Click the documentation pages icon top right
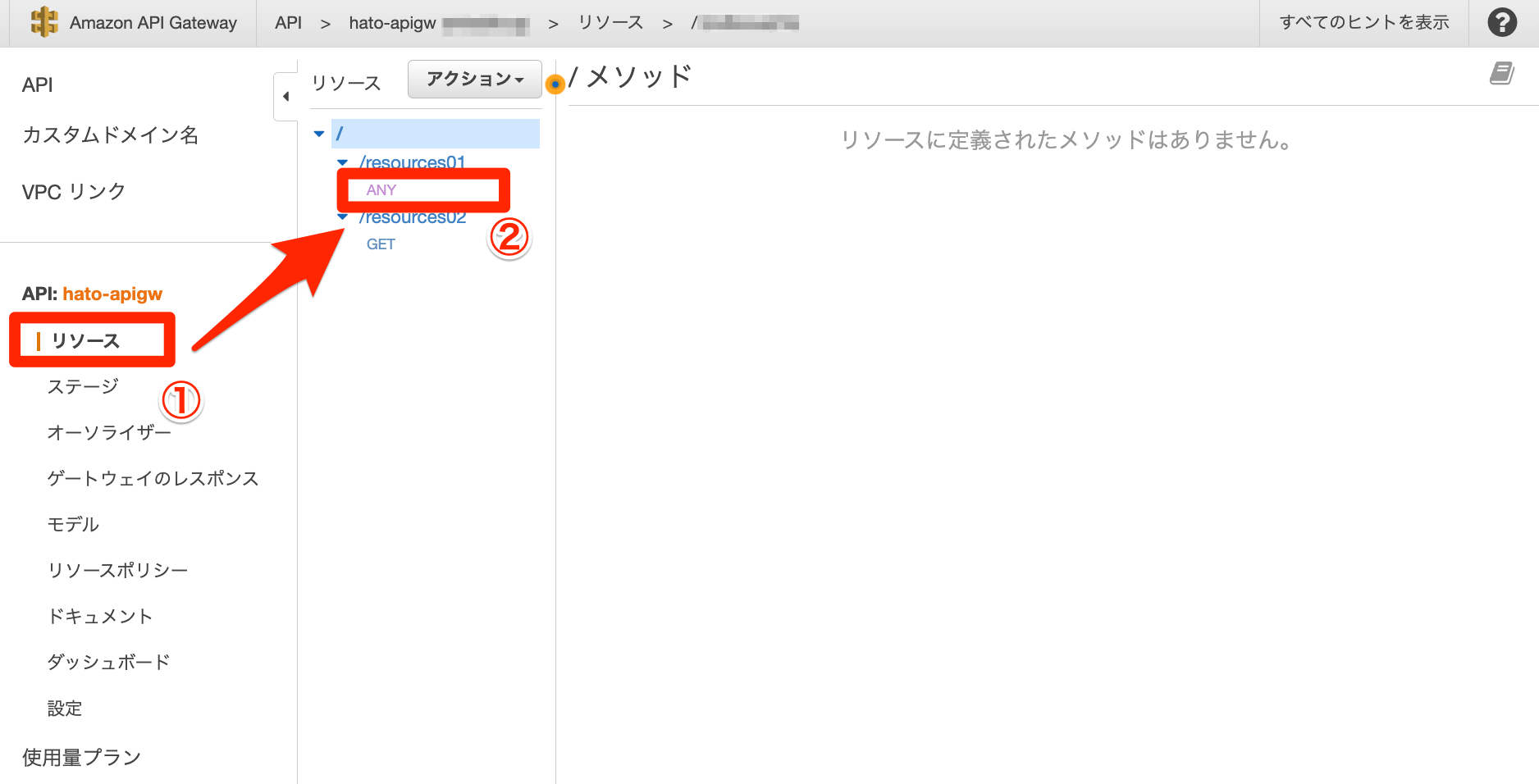 1502,73
